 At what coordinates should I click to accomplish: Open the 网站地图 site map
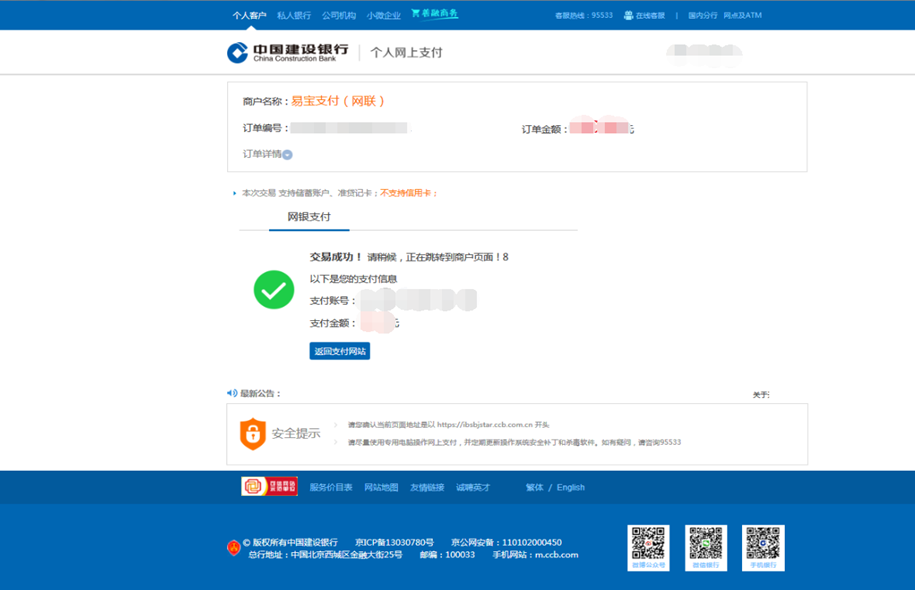pos(384,487)
